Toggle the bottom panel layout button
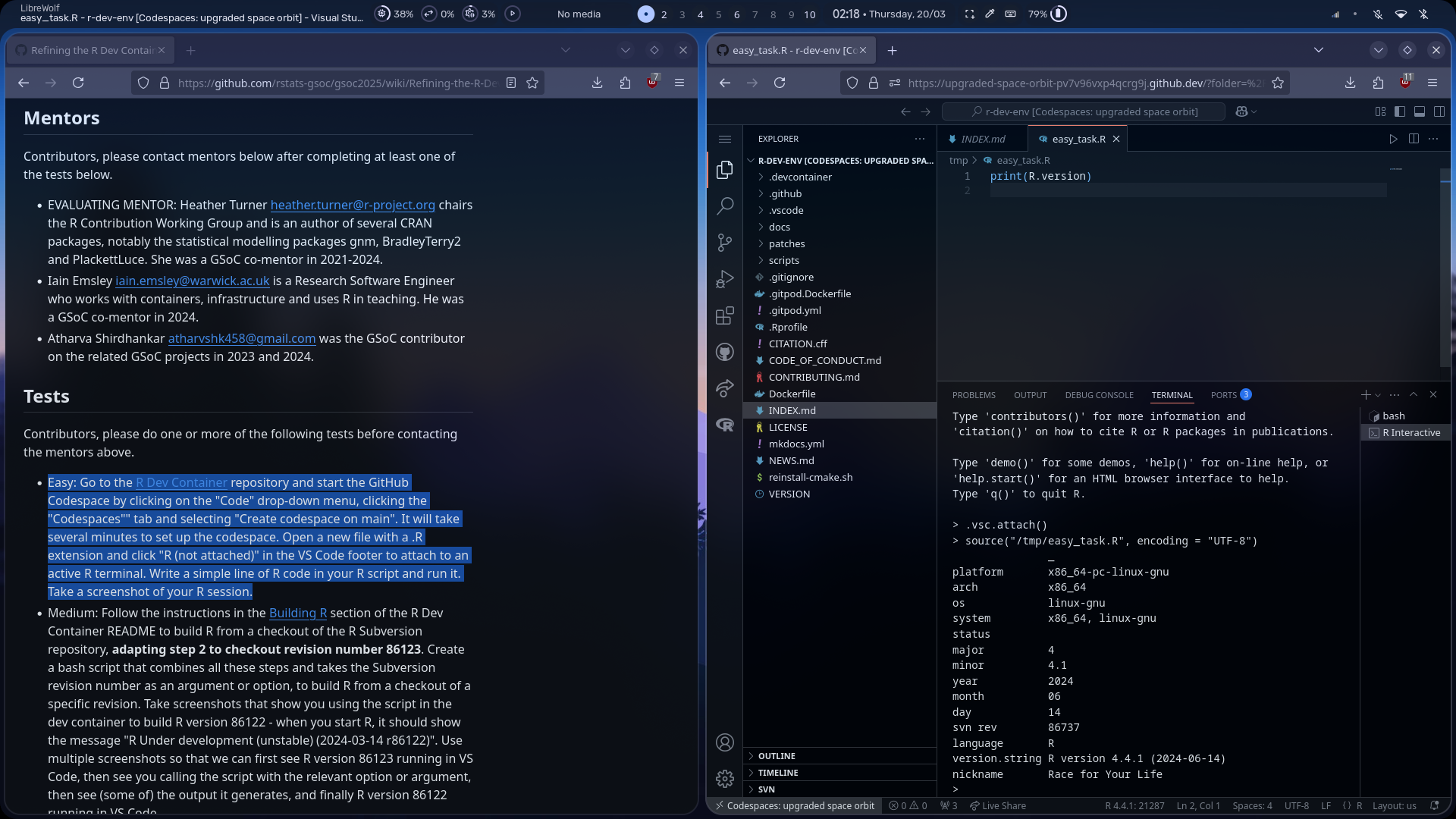 pos(1420,111)
